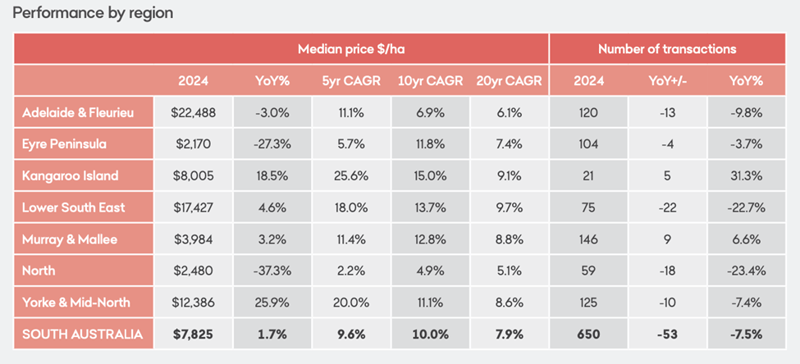Click the 10yr CAGR column header
The height and width of the screenshot is (364, 800).
[x=431, y=81]
